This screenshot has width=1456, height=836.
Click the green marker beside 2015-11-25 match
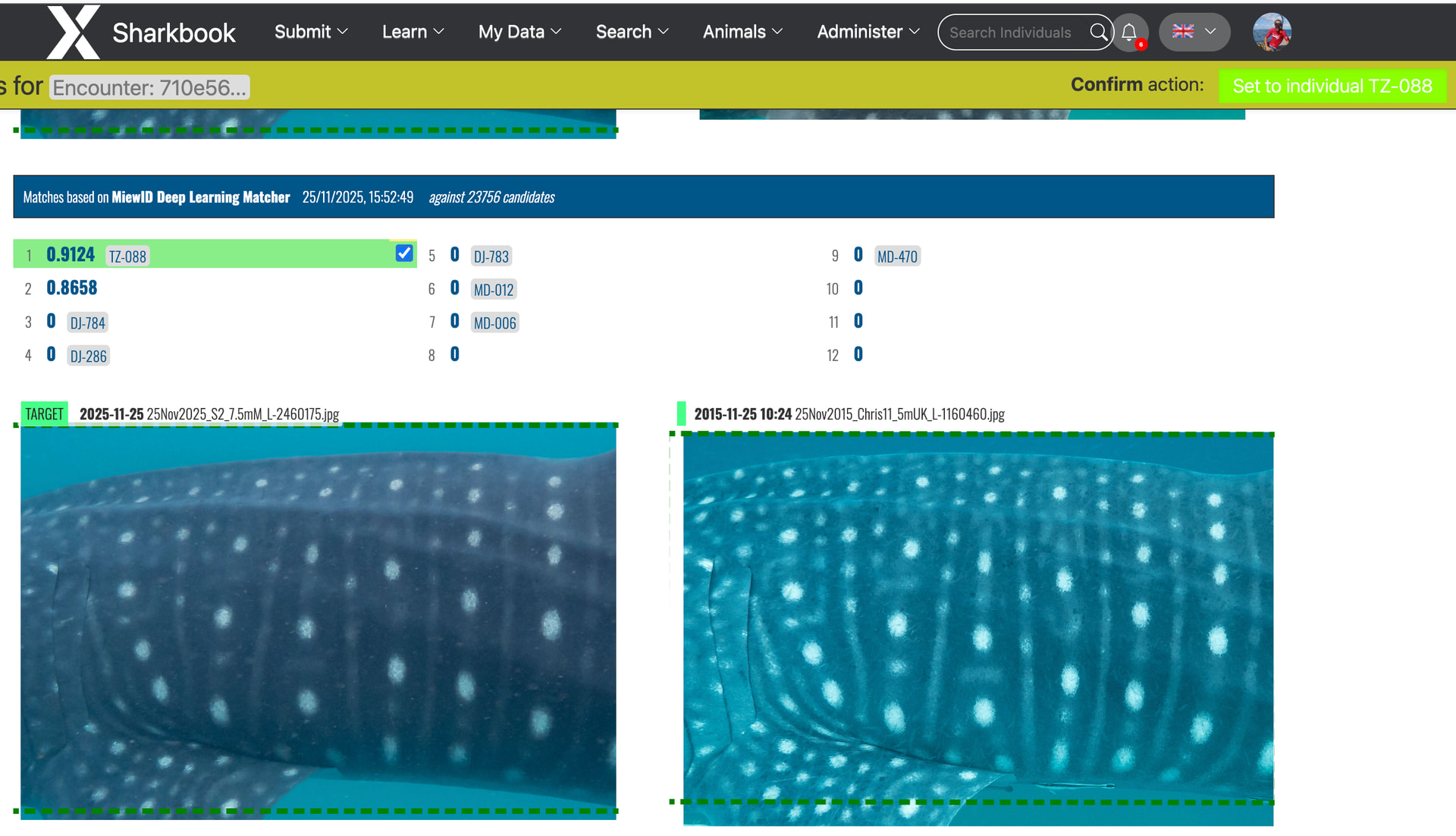(681, 413)
